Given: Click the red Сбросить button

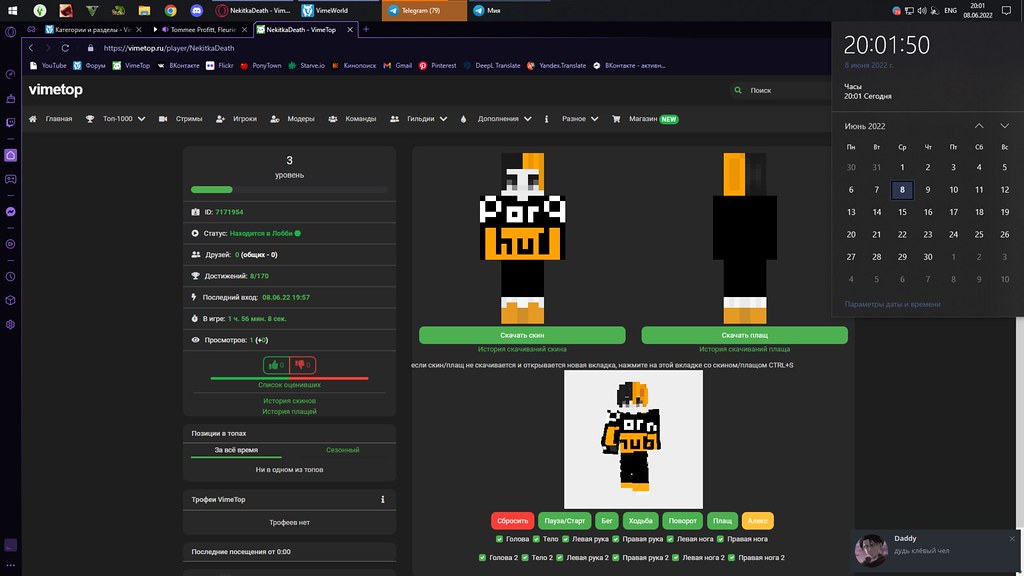Looking at the screenshot, I should 512,521.
